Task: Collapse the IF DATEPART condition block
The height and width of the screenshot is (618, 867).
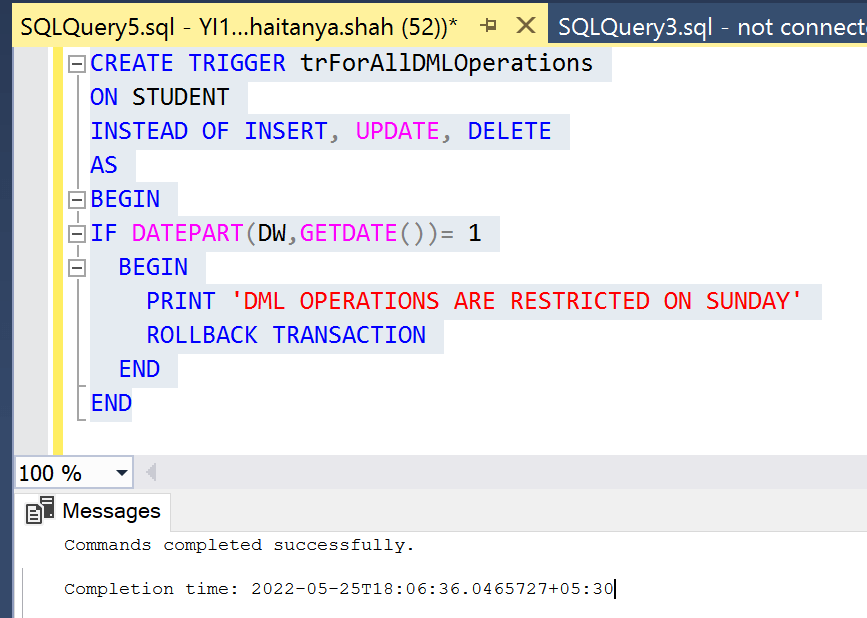Action: [x=77, y=232]
